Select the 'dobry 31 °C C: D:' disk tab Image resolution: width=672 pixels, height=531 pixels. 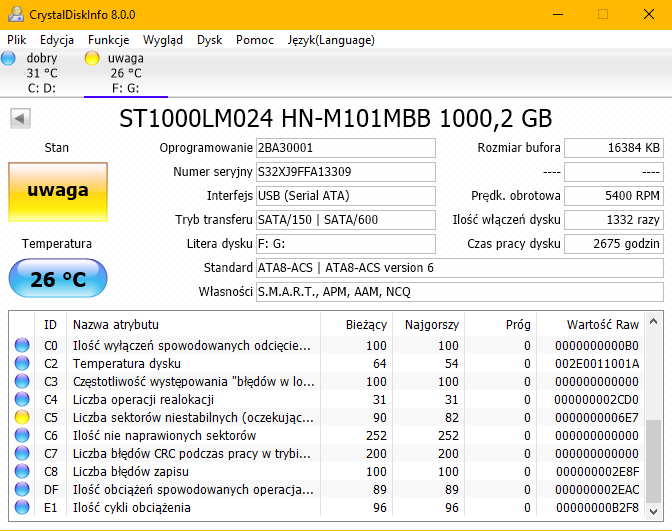click(x=42, y=73)
